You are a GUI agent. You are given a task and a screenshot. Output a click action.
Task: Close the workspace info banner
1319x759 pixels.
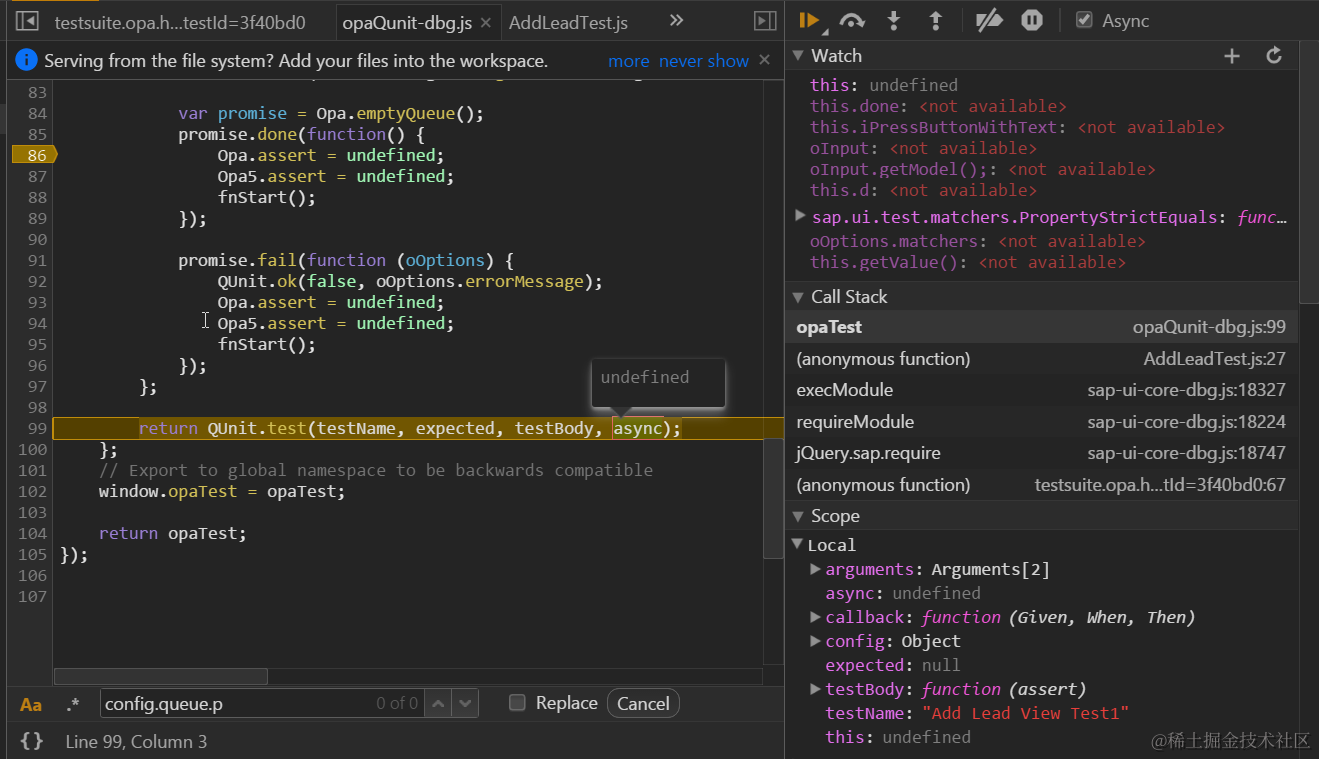coord(765,60)
